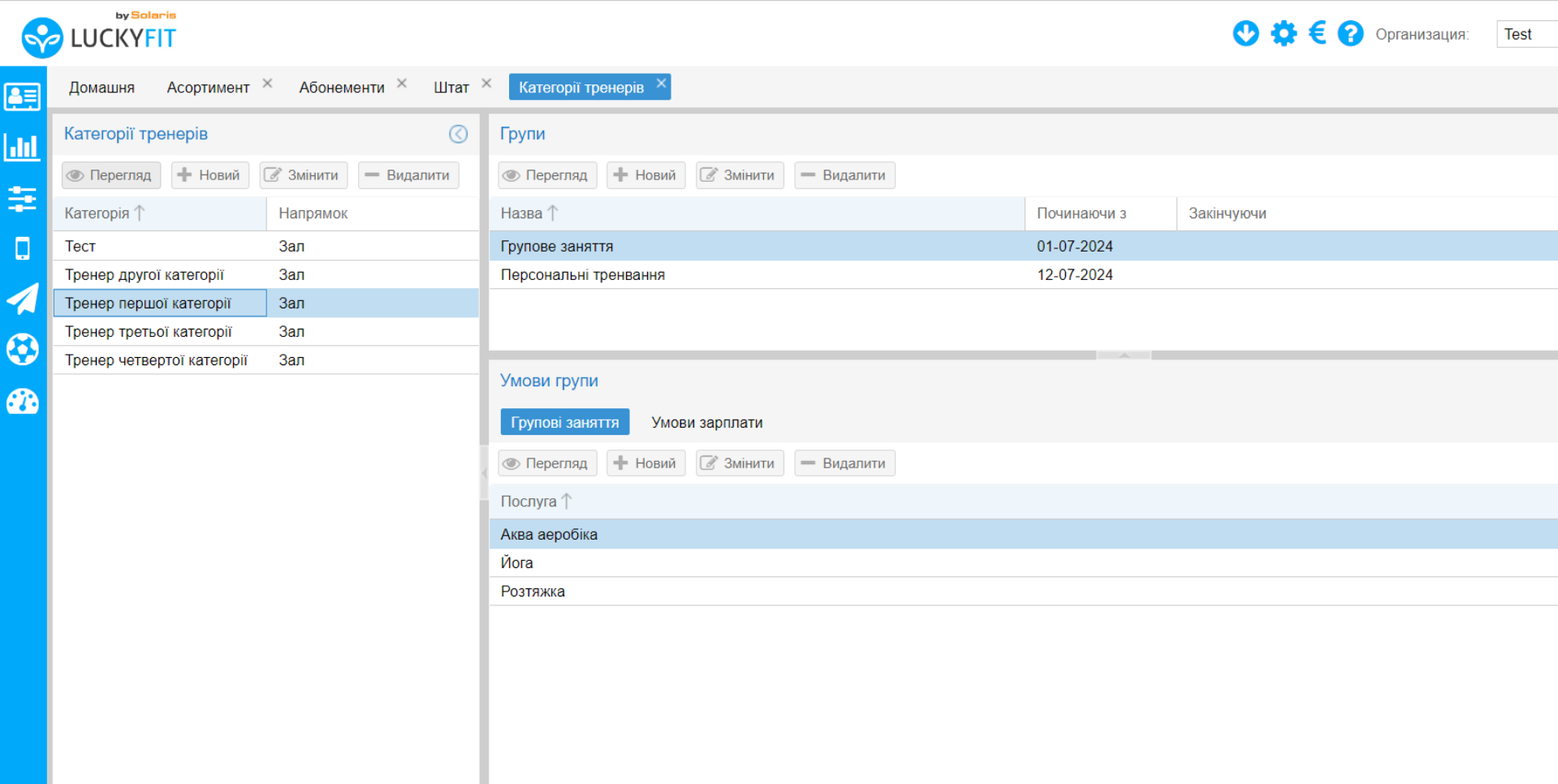Viewport: 1558px width, 784px height.
Task: Sort by Послуга column header
Action: (1024, 502)
